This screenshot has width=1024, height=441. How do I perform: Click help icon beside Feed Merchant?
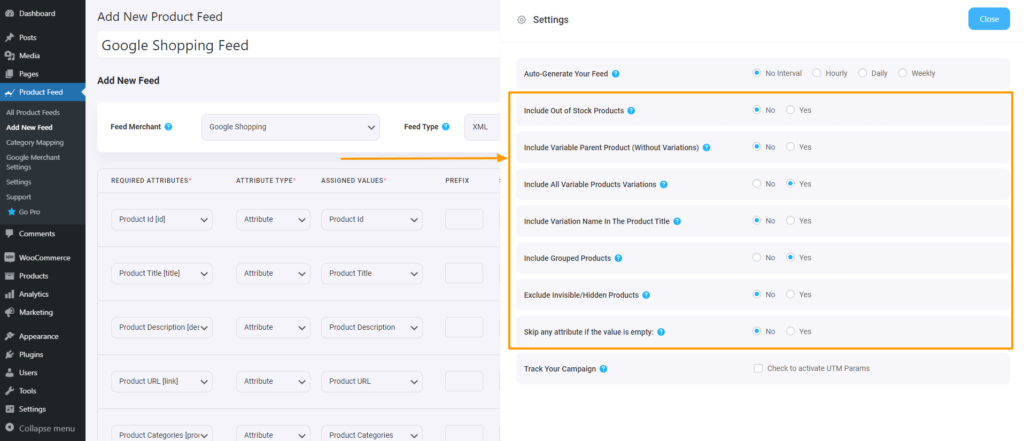tap(168, 127)
